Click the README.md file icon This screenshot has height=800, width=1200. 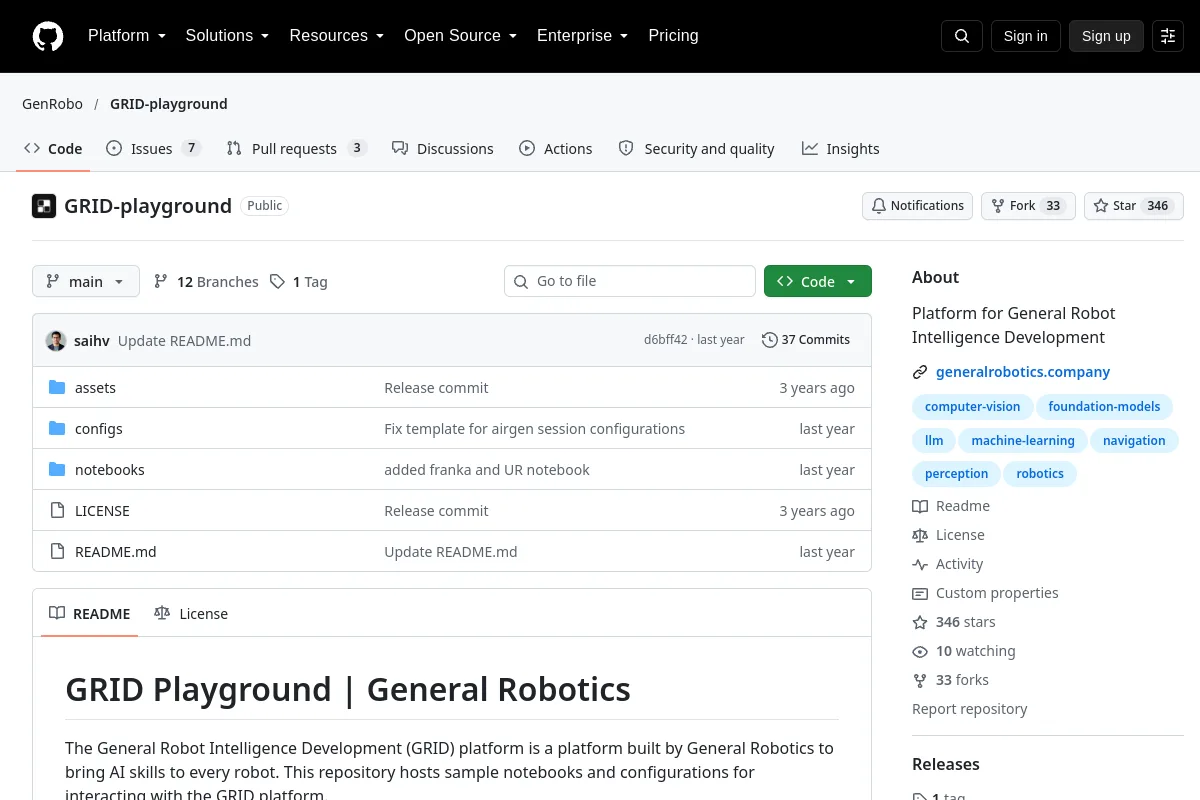click(57, 552)
